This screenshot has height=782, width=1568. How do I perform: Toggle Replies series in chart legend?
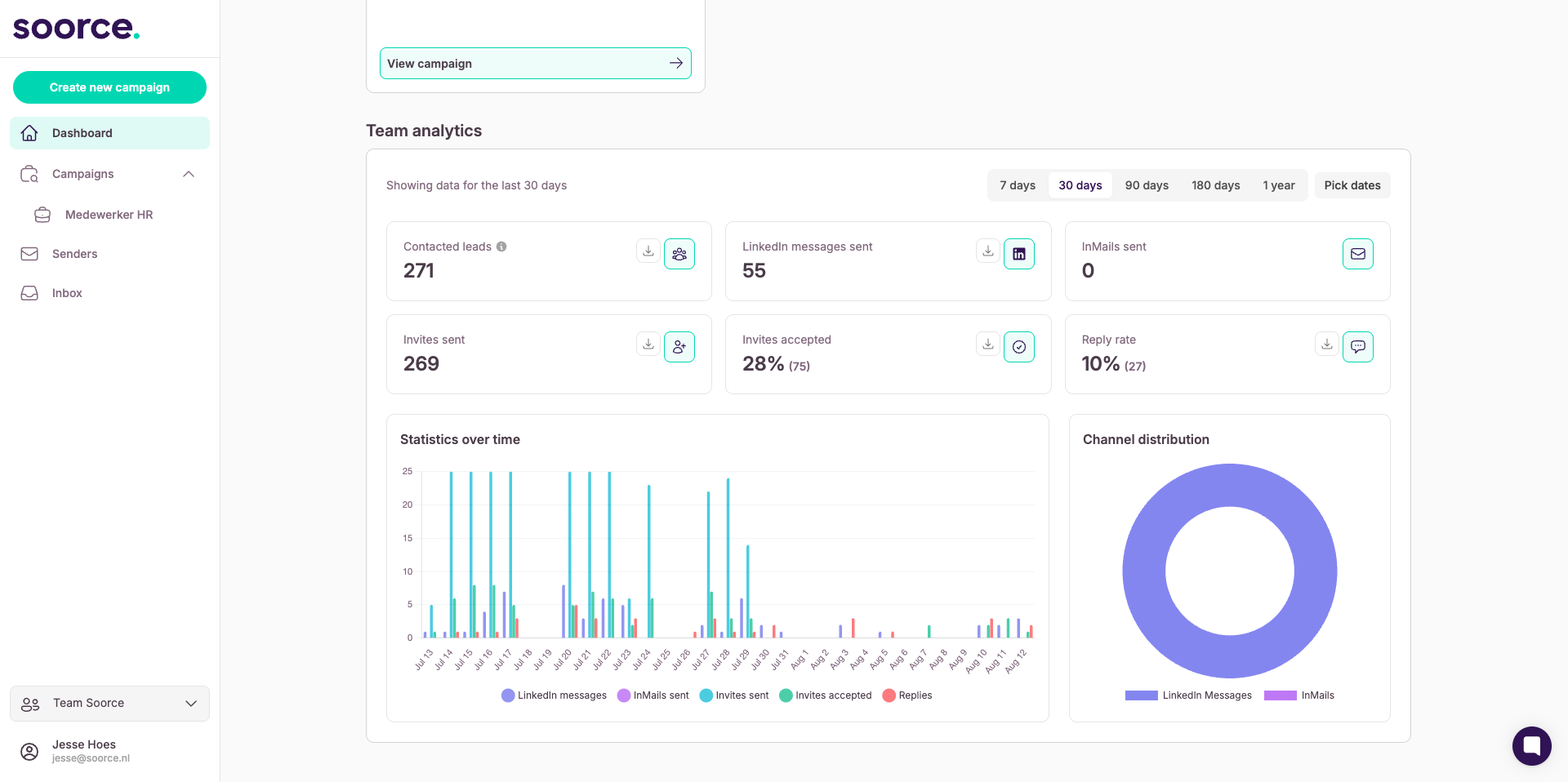(907, 695)
